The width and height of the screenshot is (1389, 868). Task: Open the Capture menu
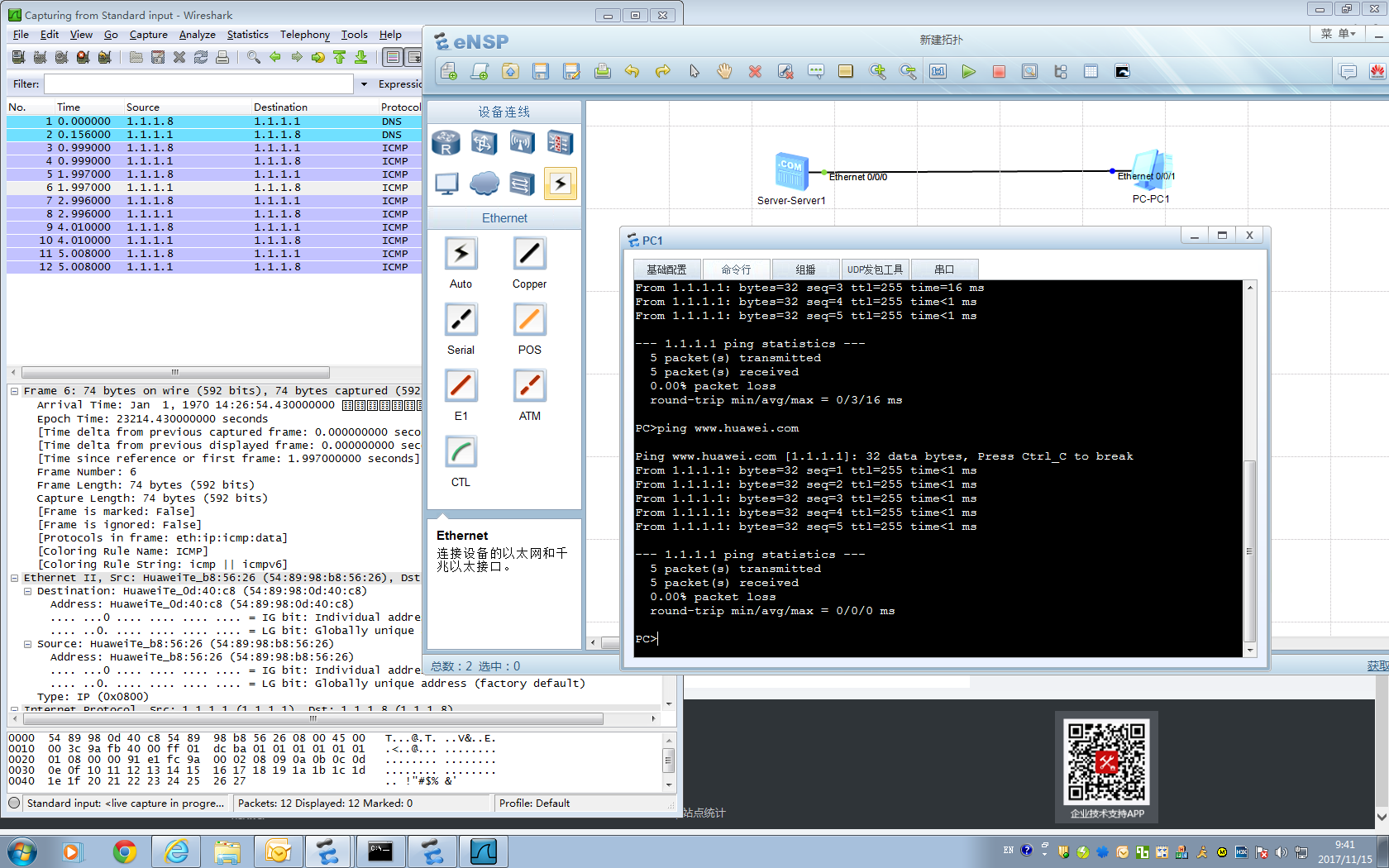coord(149,35)
